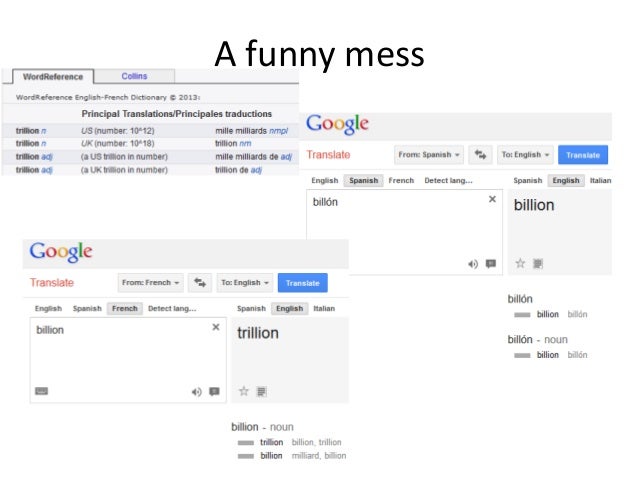Select the WordReference tab
Screen dimensions: 638x479
(53, 77)
